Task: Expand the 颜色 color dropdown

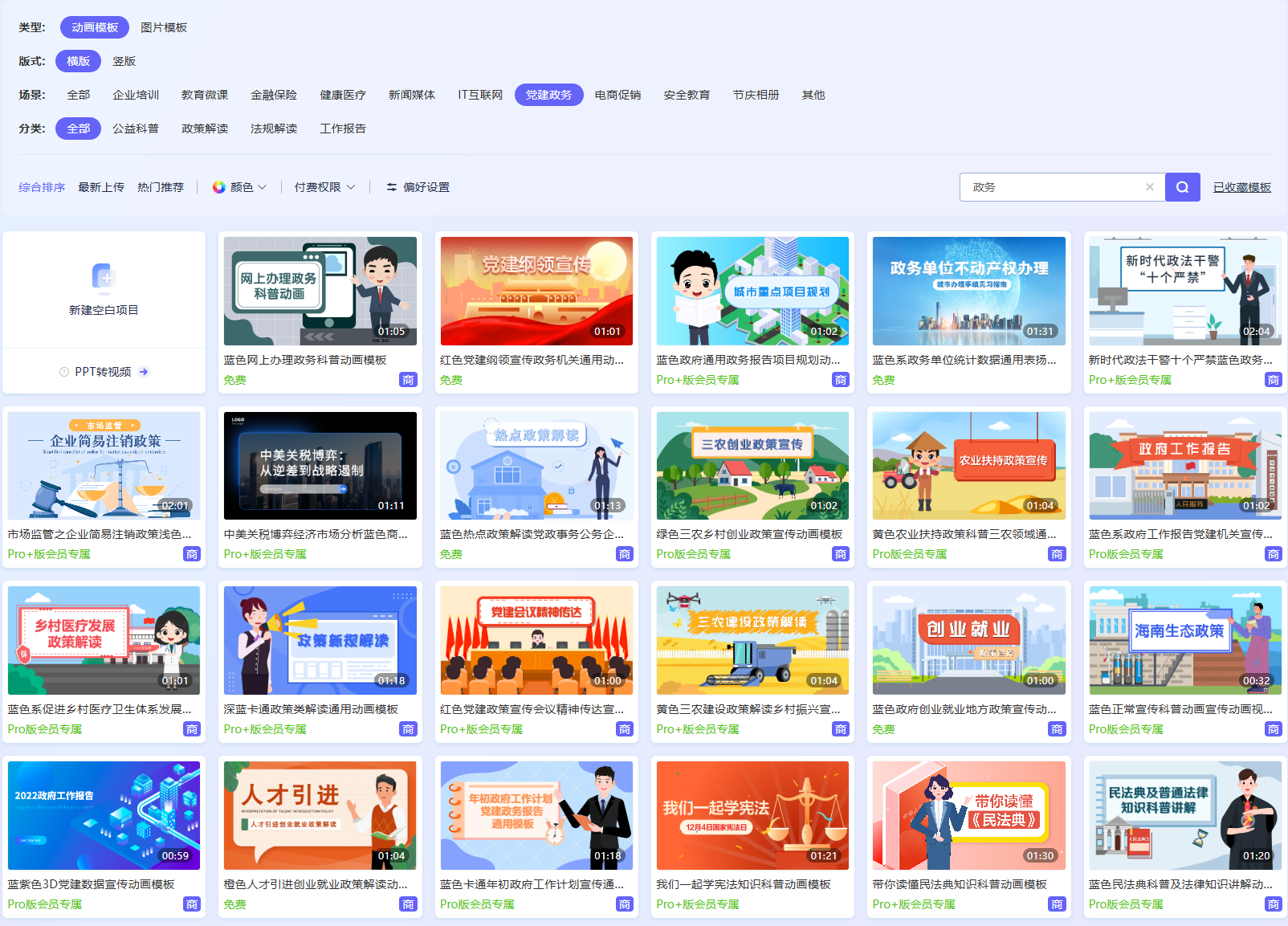Action: click(240, 187)
